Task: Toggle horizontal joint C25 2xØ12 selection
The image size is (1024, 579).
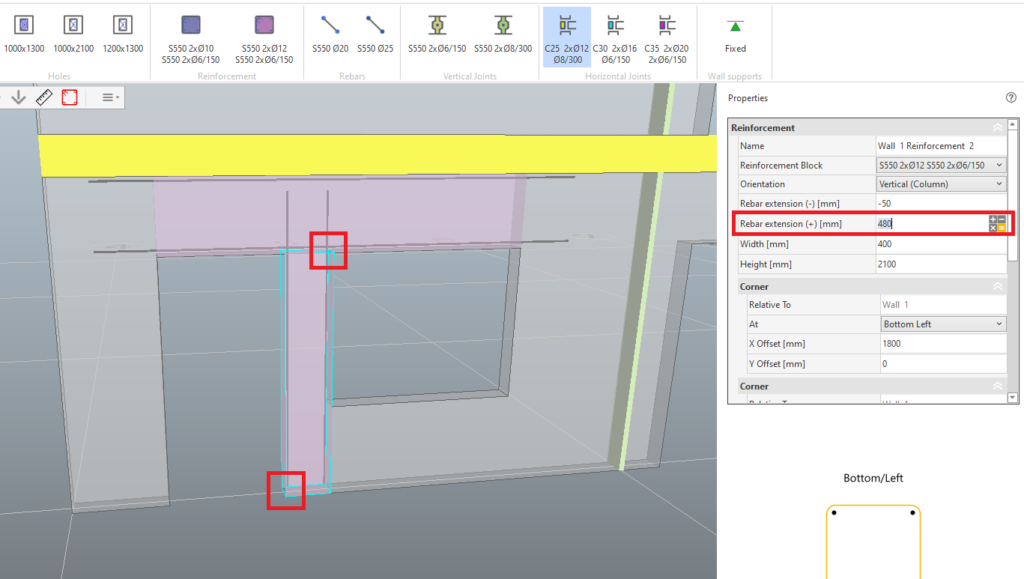Action: click(566, 31)
